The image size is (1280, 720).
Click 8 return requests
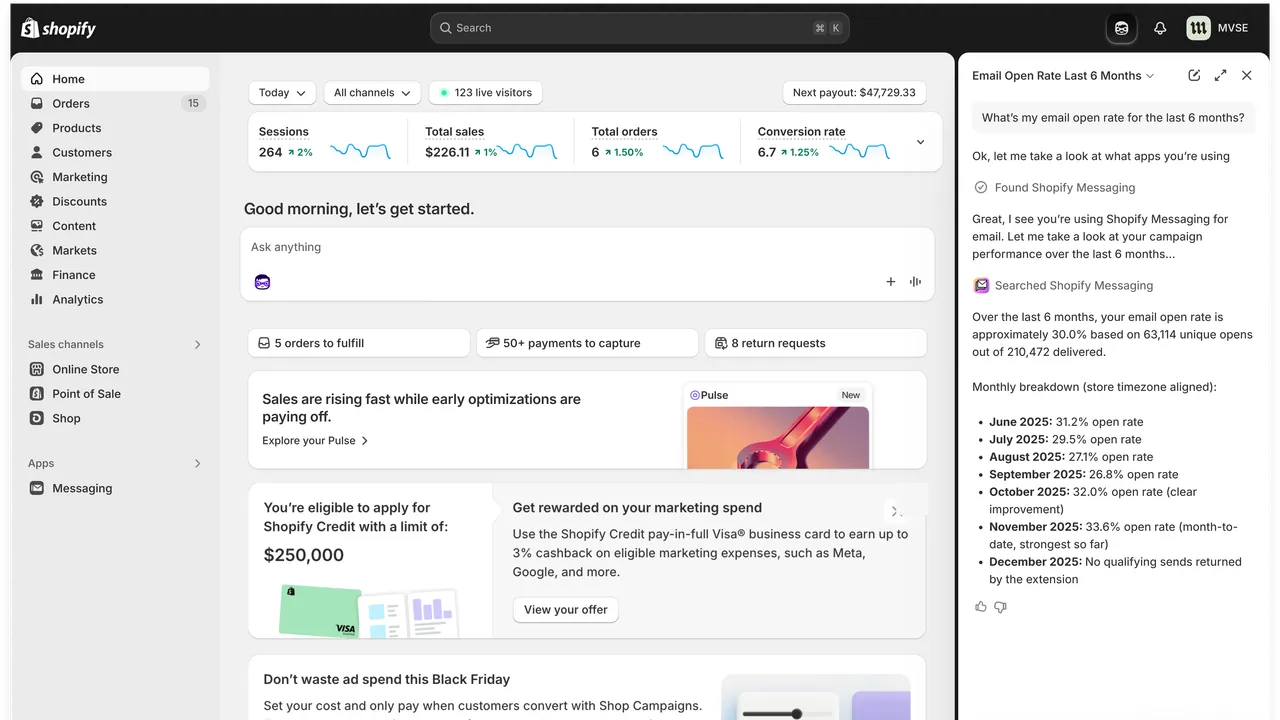click(x=816, y=343)
